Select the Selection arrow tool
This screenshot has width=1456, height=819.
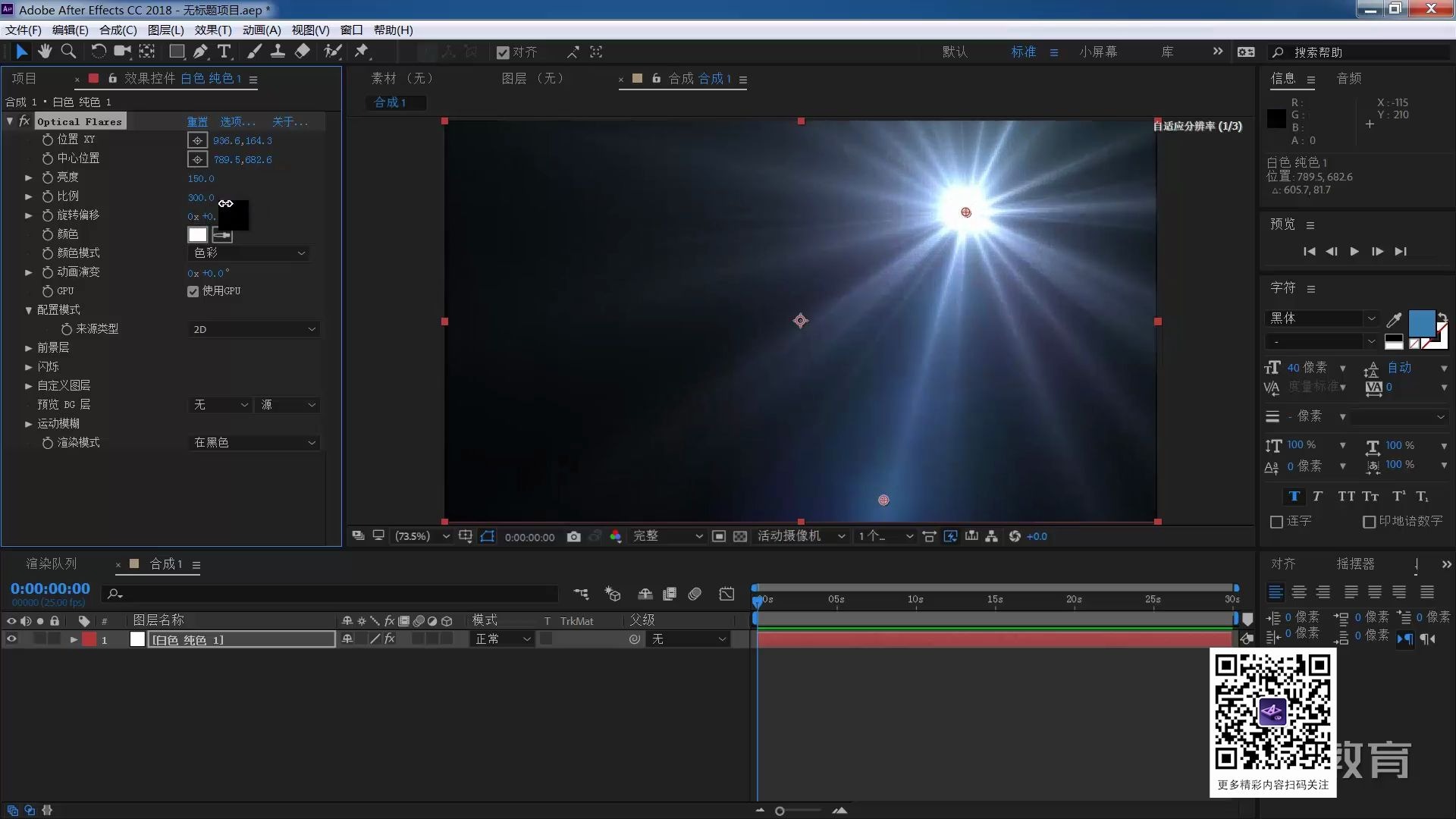[x=21, y=52]
